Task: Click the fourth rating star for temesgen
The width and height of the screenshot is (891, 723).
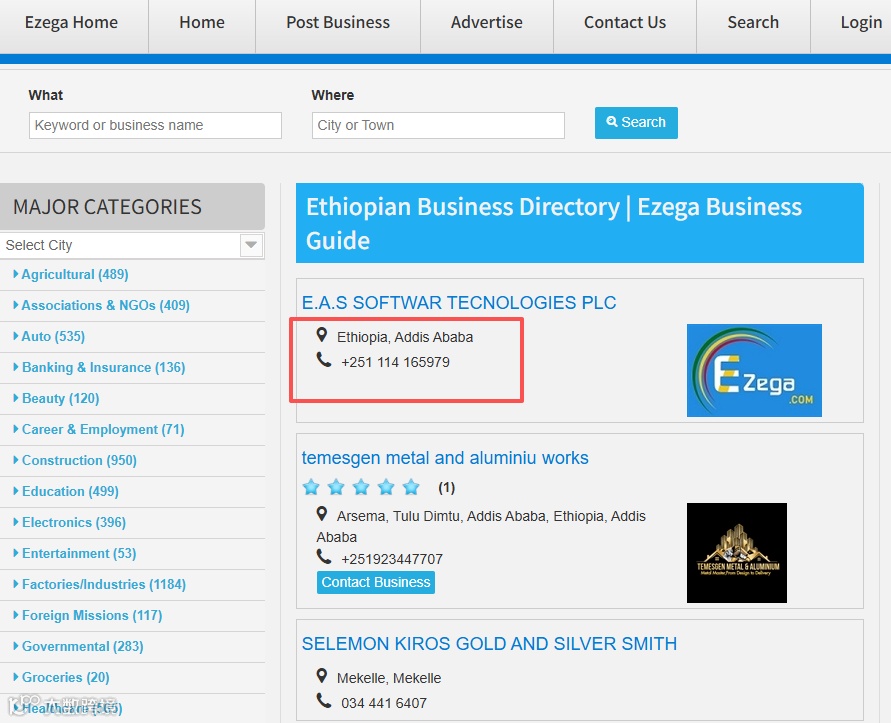Action: 386,487
